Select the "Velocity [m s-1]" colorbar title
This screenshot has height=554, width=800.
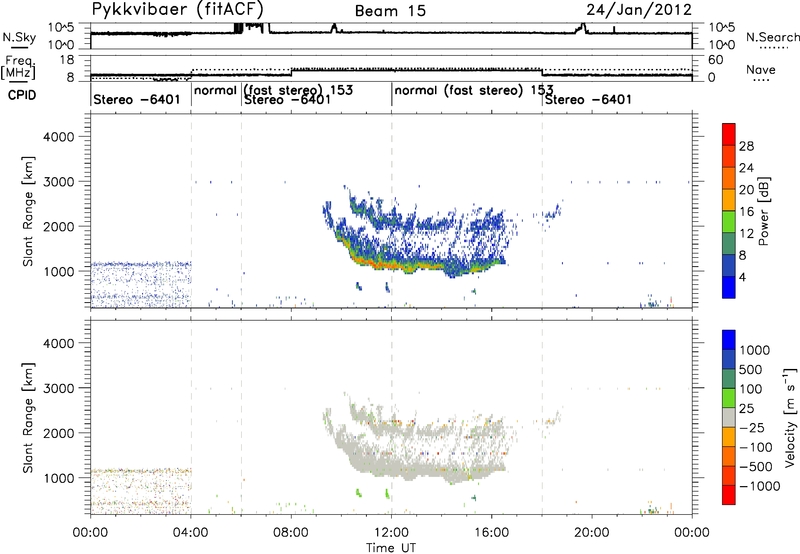(790, 417)
